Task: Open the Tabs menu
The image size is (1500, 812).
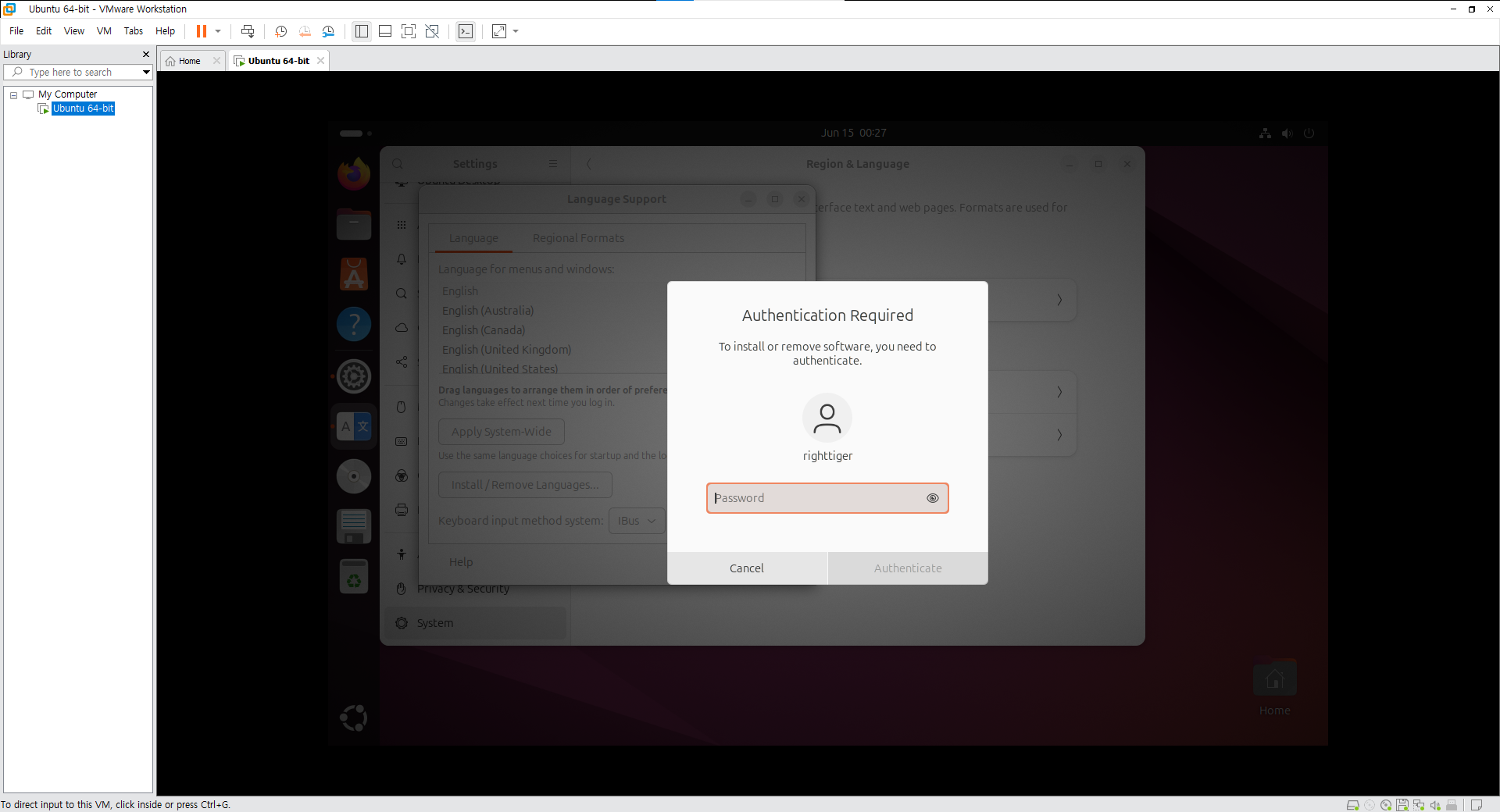Action: click(134, 31)
